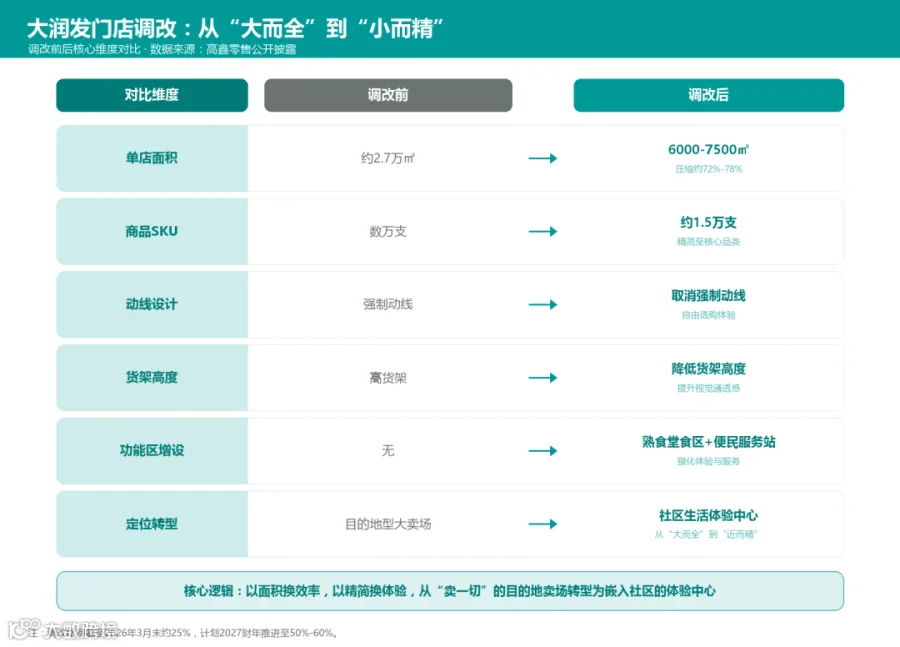
Task: Click the arrow in the 定位转型 row
Action: [543, 524]
